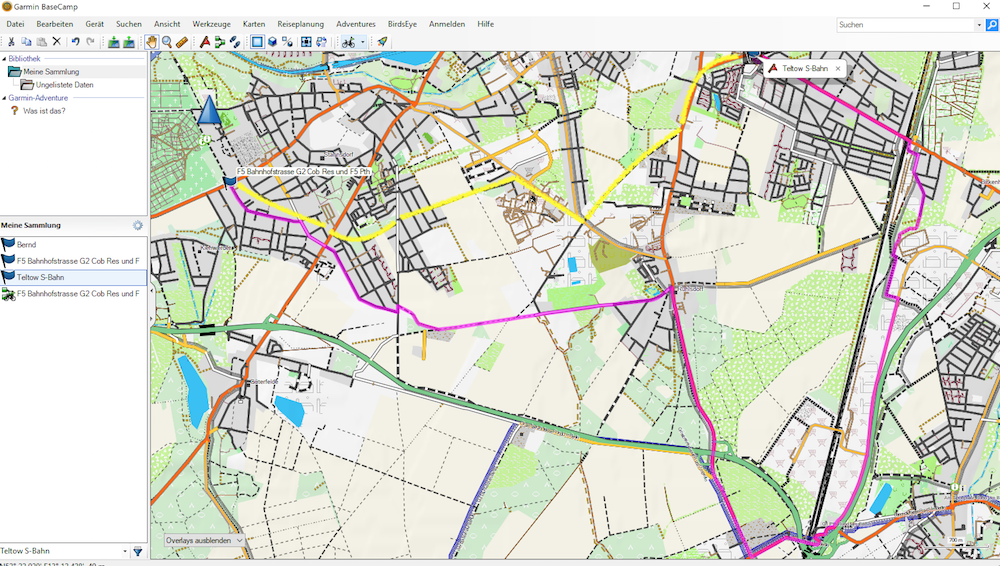Viewport: 1000px width, 566px height.
Task: Select the hand pan tool
Action: (151, 42)
